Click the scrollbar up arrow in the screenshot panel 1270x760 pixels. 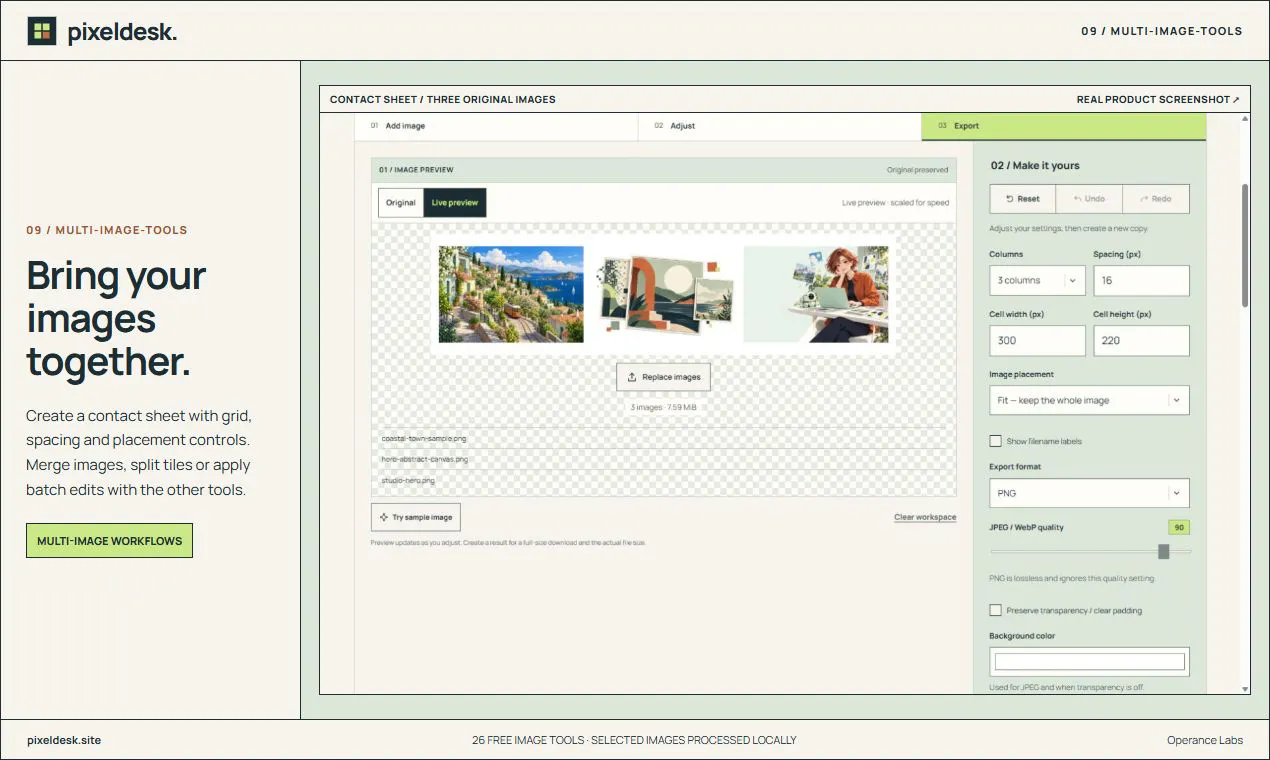click(x=1245, y=119)
